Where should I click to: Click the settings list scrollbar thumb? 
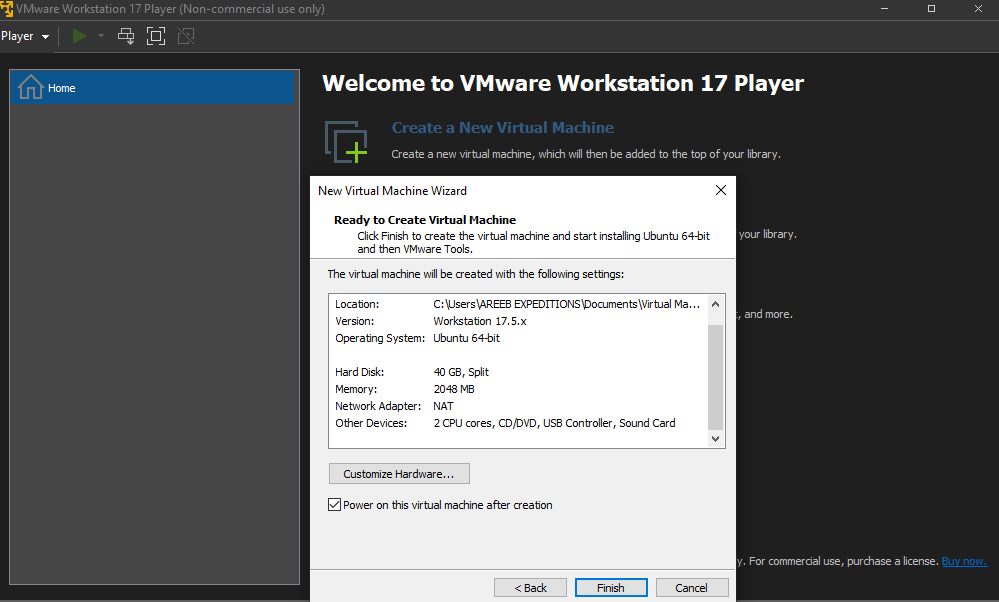click(715, 377)
